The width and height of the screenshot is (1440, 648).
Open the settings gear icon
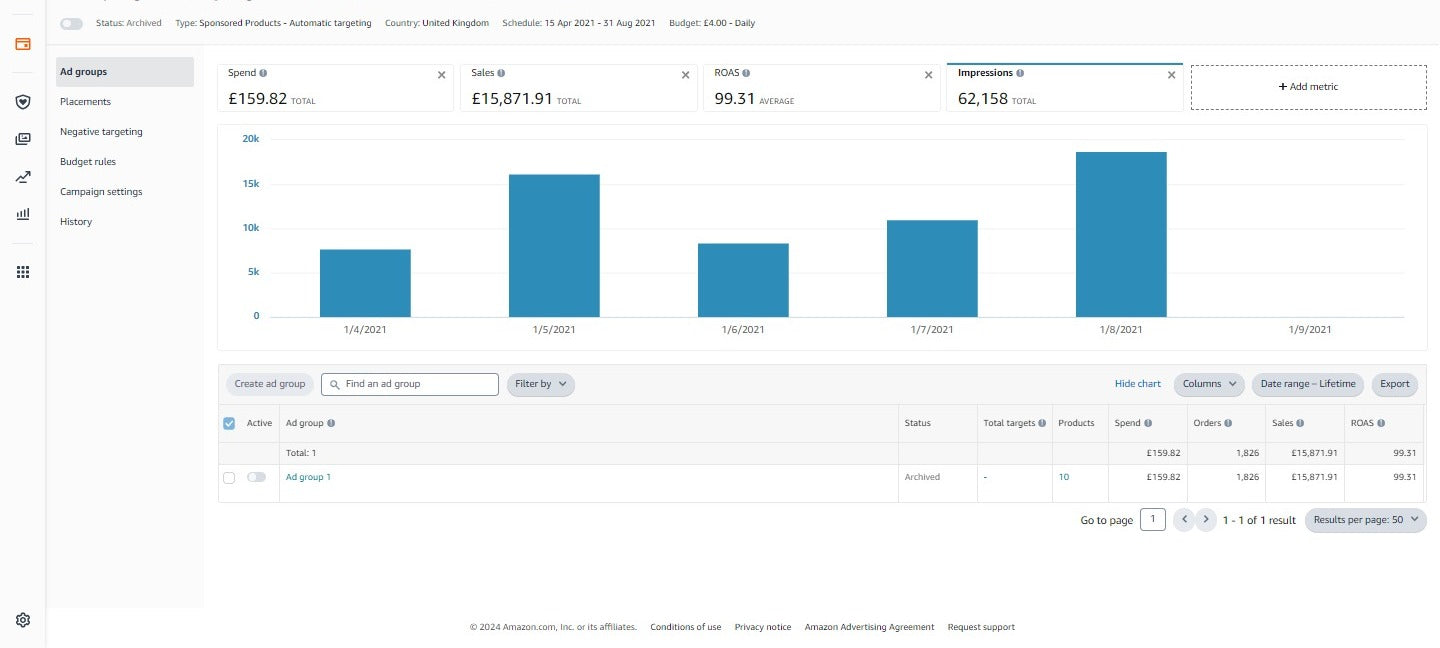click(22, 620)
